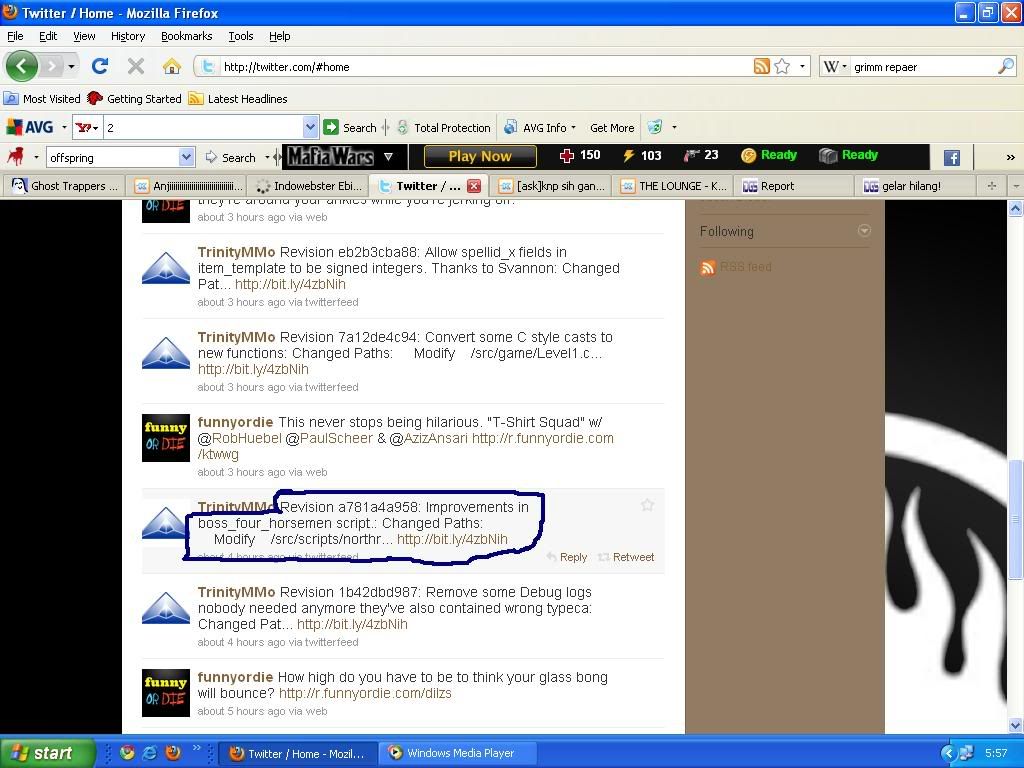
Task: Click the green AVG Search button
Action: point(350,127)
